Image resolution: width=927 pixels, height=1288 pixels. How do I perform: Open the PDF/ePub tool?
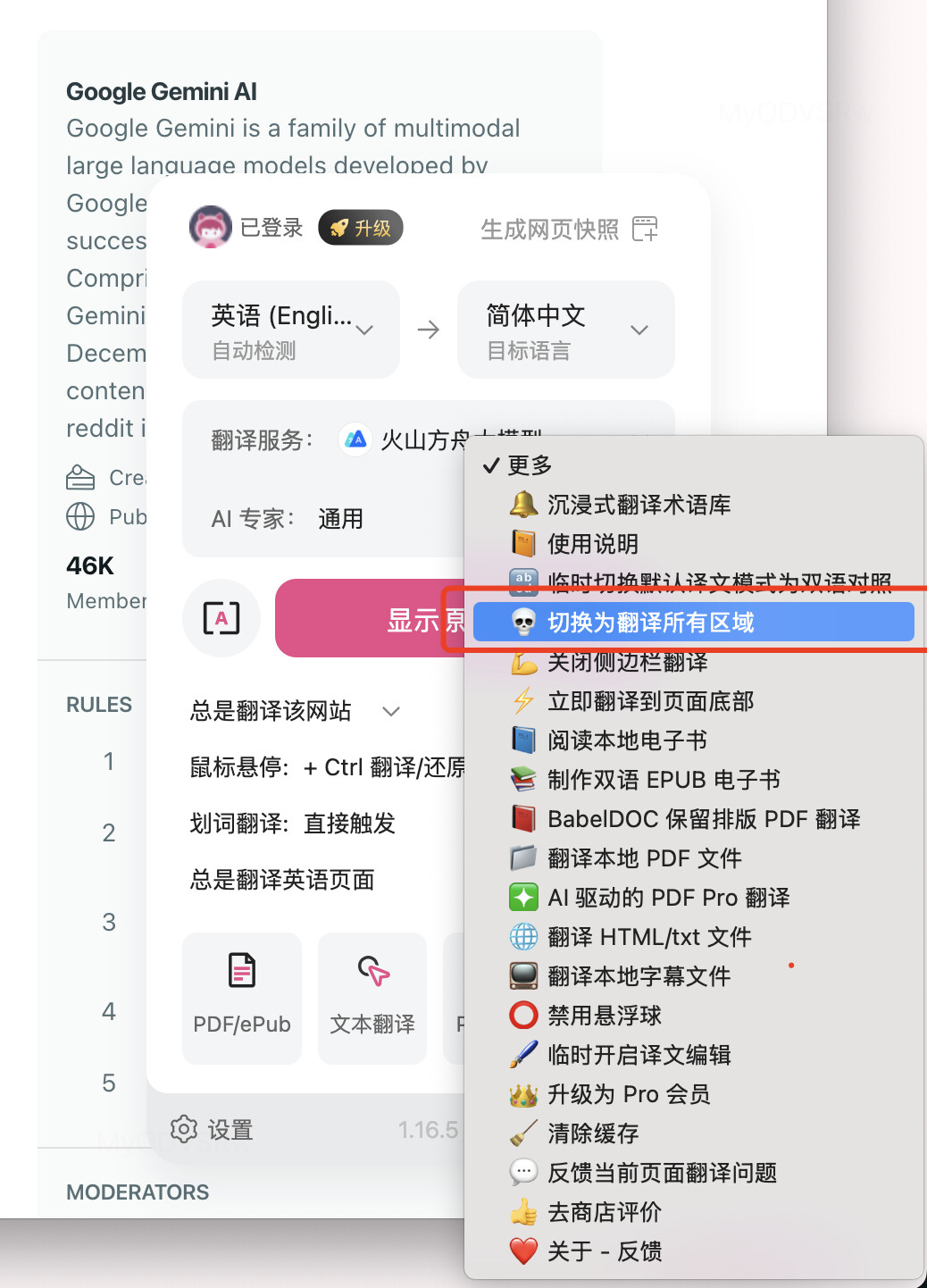pos(242,999)
